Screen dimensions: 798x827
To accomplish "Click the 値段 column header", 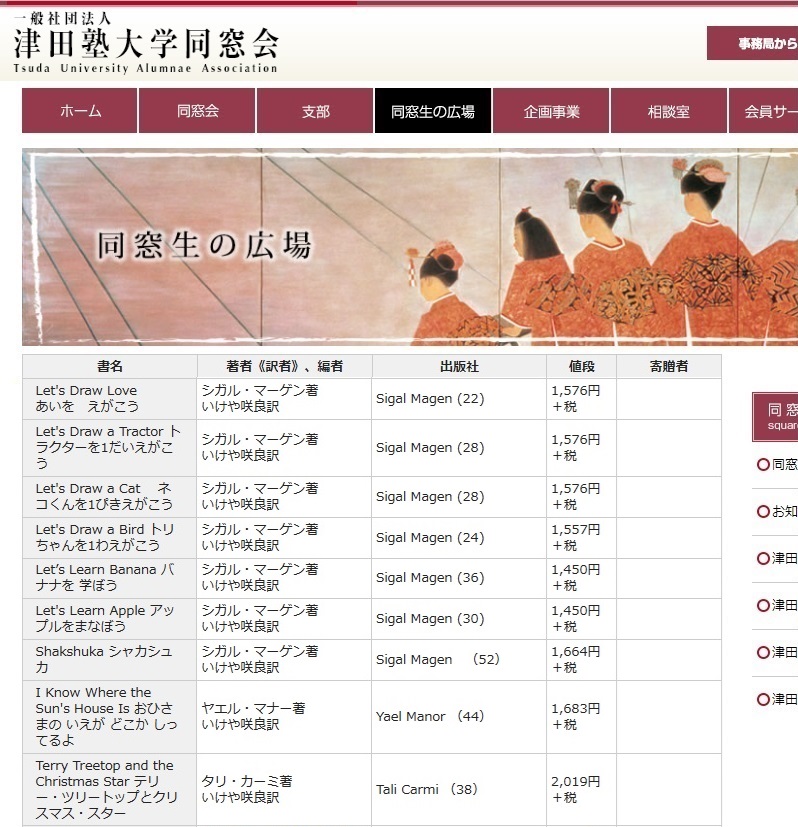I will coord(581,366).
